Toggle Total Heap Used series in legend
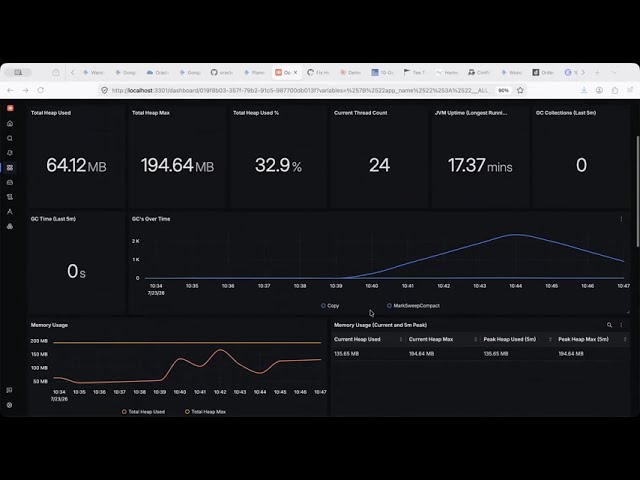The height and width of the screenshot is (480, 640). tap(143, 412)
